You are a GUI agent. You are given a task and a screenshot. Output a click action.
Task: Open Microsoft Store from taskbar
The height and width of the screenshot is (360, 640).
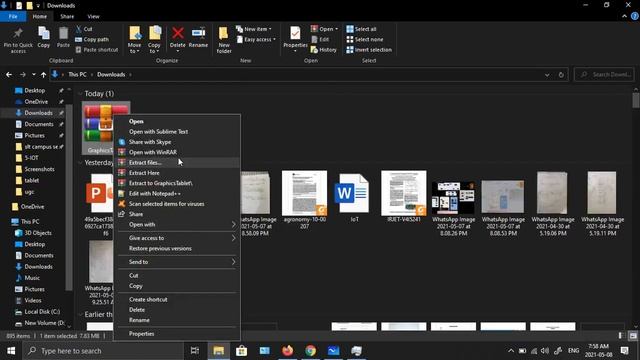[x=242, y=351]
